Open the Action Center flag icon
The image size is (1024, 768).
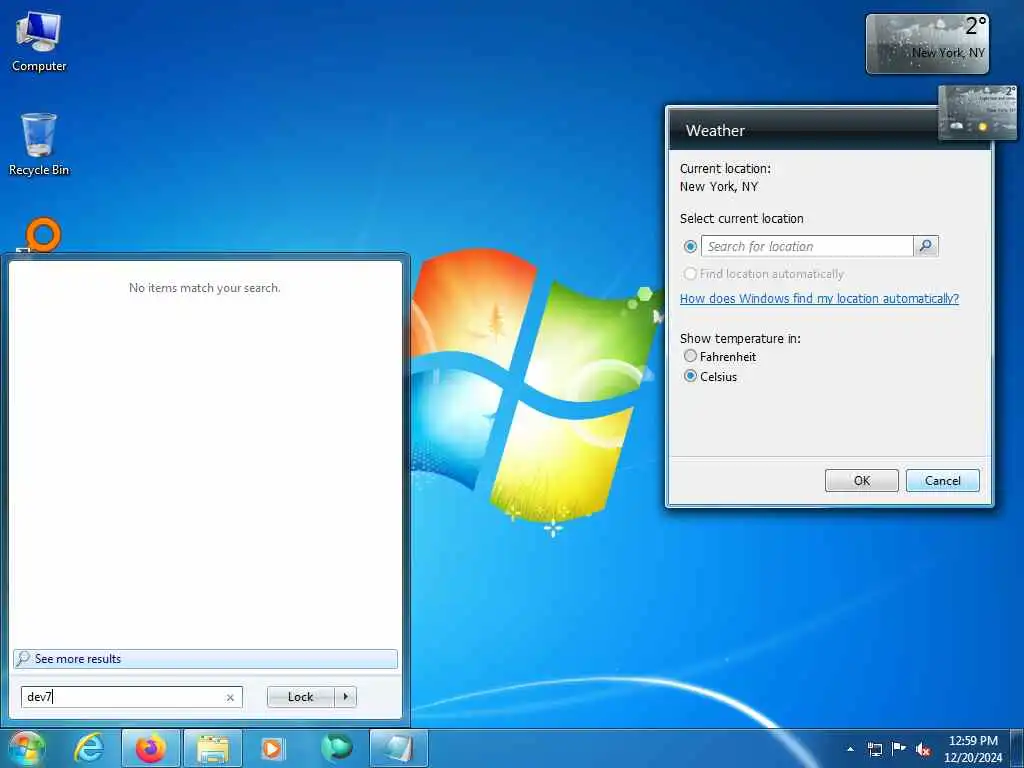[899, 748]
